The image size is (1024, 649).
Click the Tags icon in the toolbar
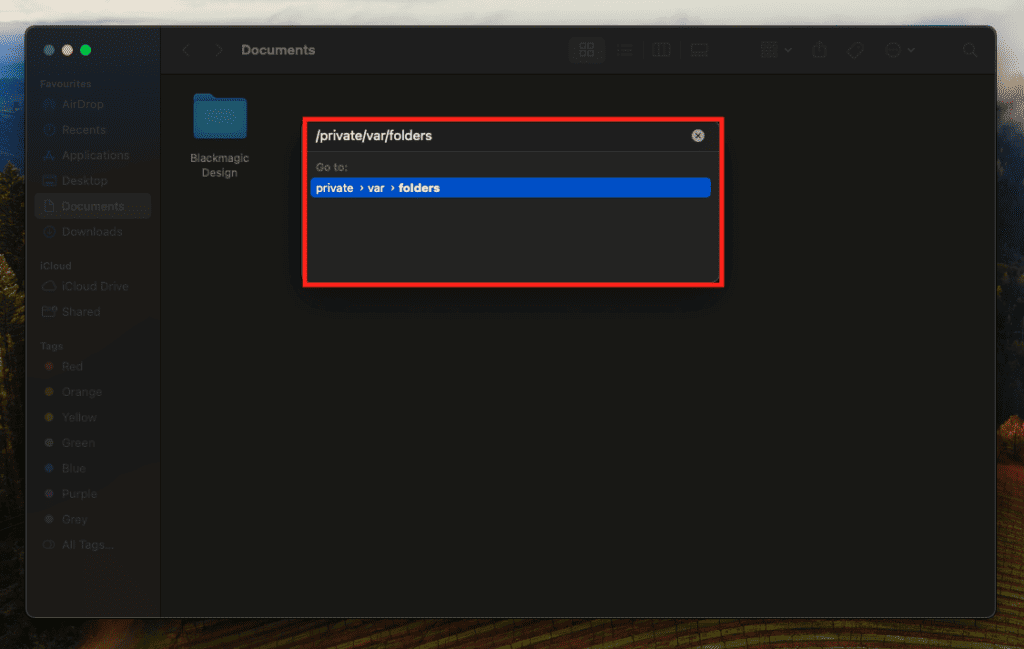[856, 49]
